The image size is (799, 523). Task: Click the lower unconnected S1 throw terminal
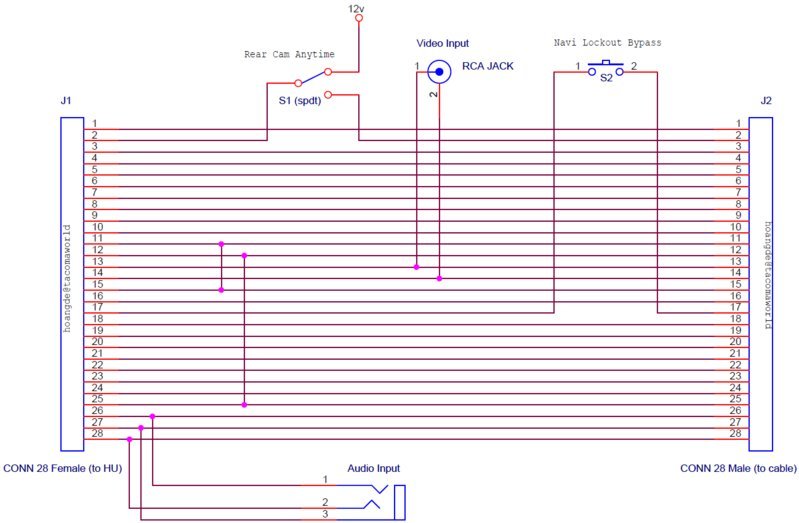click(328, 95)
